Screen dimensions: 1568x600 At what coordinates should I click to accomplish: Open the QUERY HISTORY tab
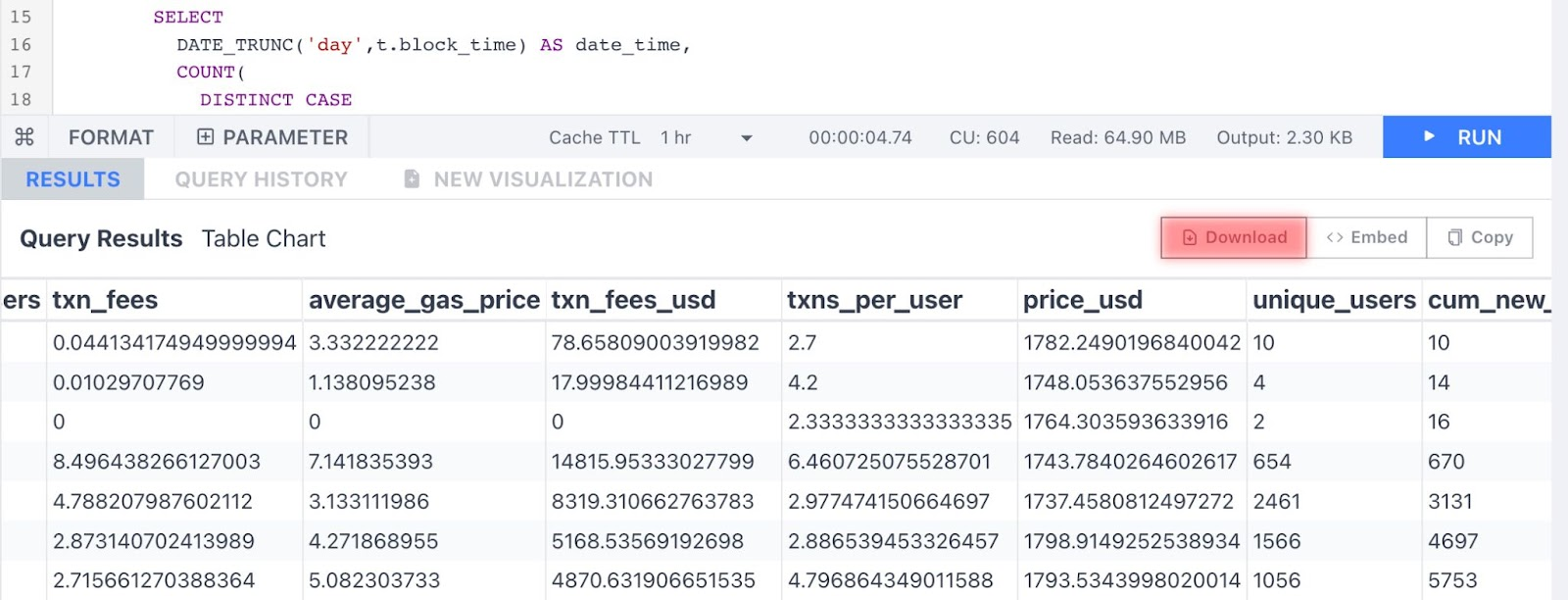click(261, 179)
